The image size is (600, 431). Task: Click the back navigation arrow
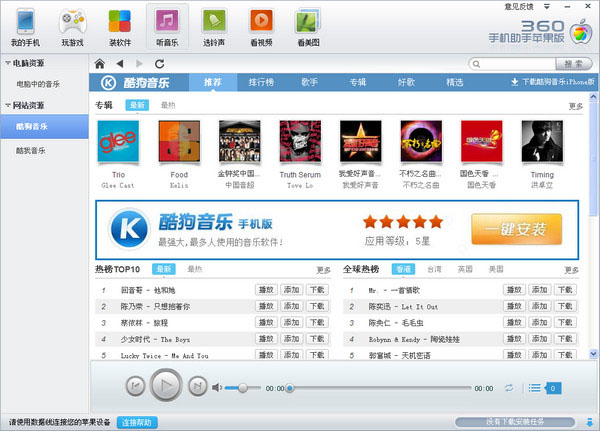(x=120, y=64)
